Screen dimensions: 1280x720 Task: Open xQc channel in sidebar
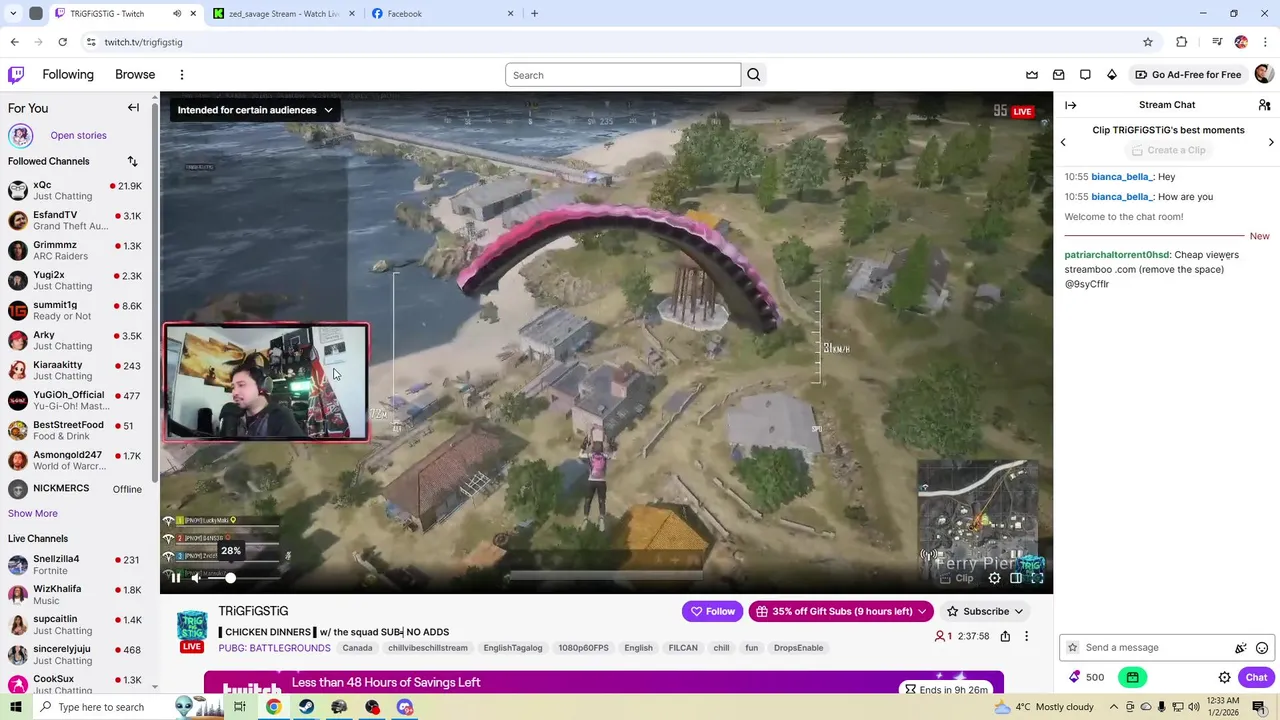point(77,191)
